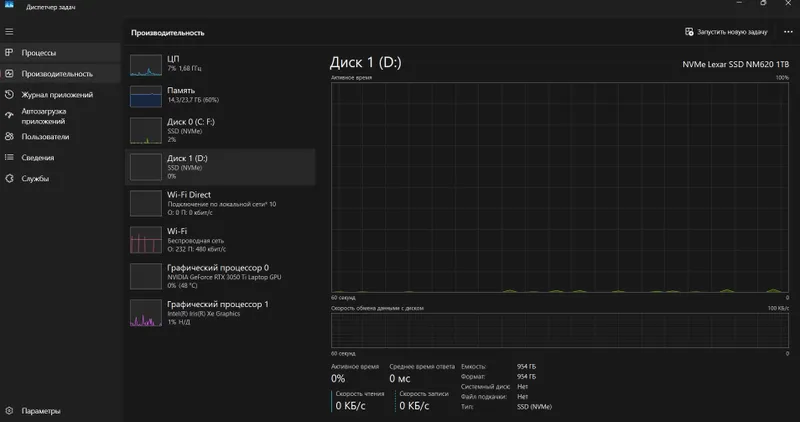Click the Скорость записи 0 КБ/с value

tap(414, 406)
